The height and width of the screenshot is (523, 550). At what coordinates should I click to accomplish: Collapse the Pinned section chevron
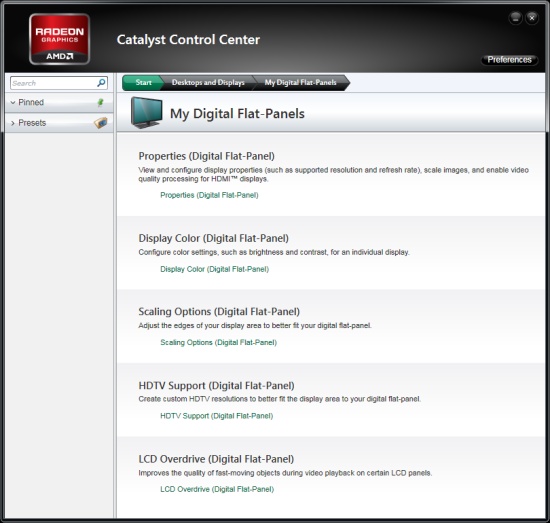[13, 103]
